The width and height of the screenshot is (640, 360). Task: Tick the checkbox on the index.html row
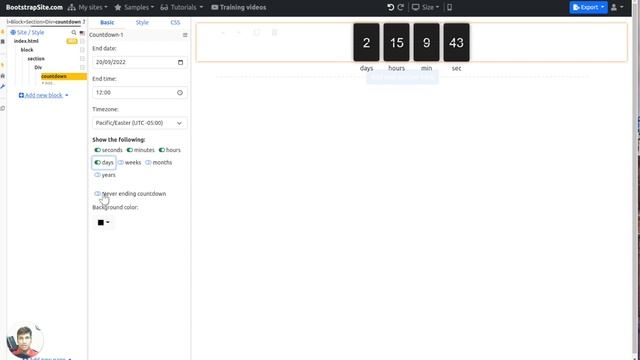82,41
